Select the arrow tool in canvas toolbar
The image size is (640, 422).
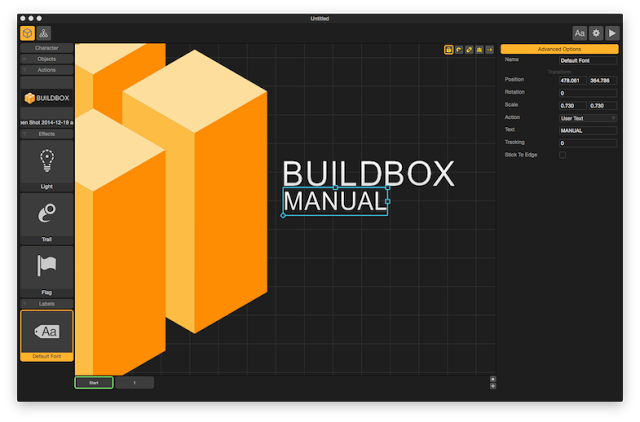point(489,50)
